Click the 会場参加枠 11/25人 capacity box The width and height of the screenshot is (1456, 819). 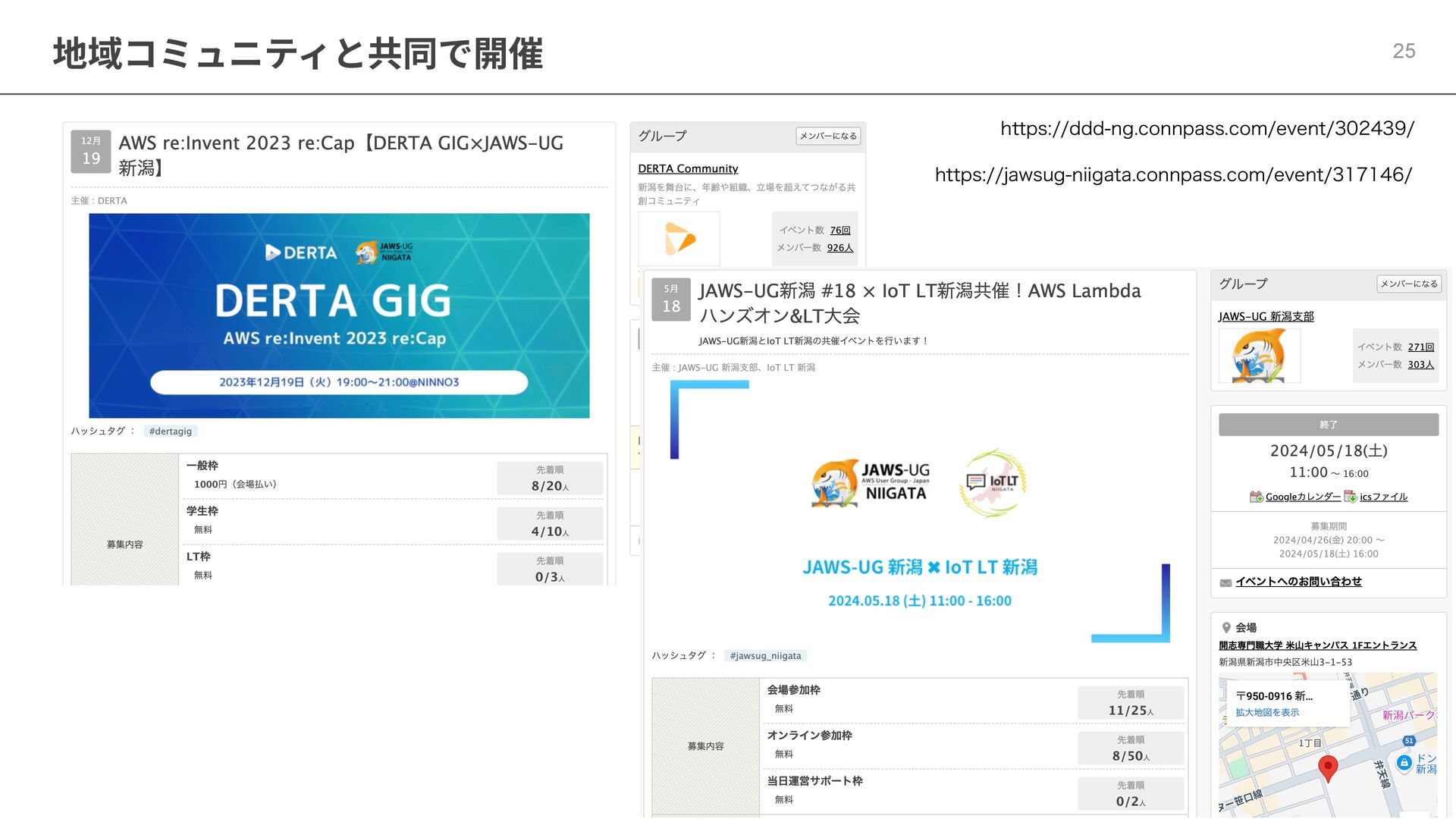pyautogui.click(x=1131, y=703)
